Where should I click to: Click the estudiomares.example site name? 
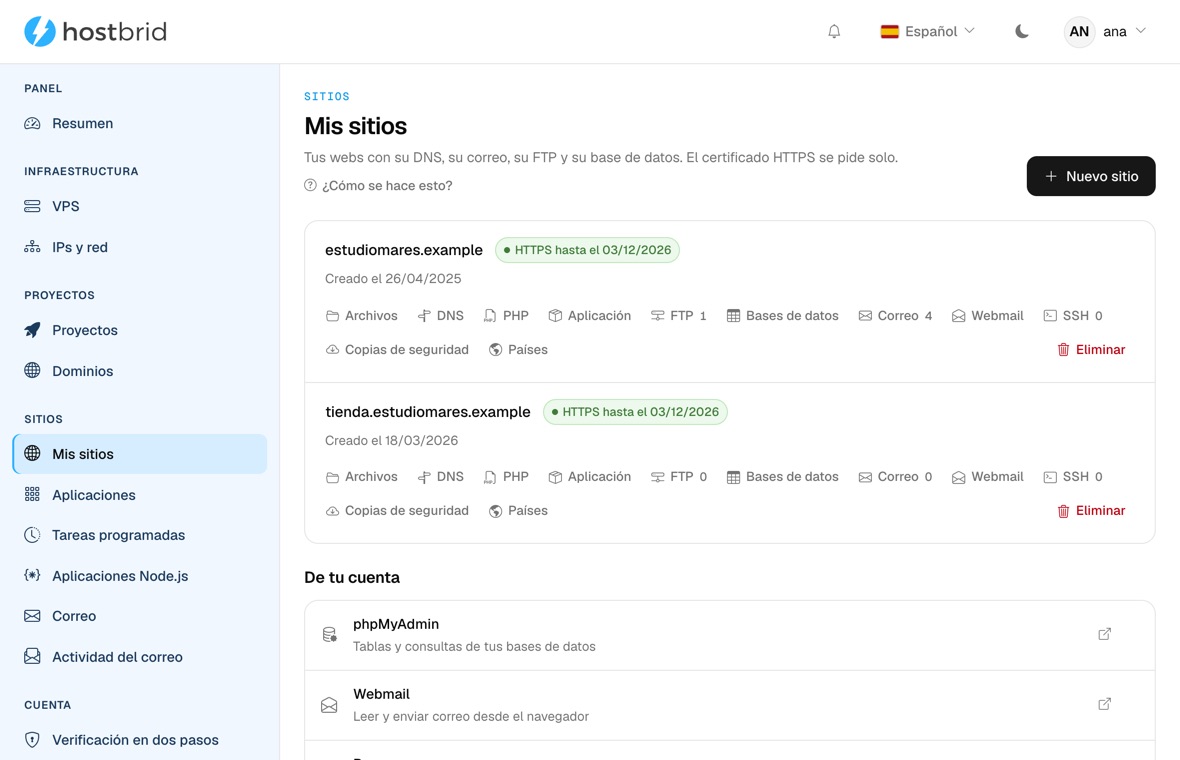coord(403,250)
